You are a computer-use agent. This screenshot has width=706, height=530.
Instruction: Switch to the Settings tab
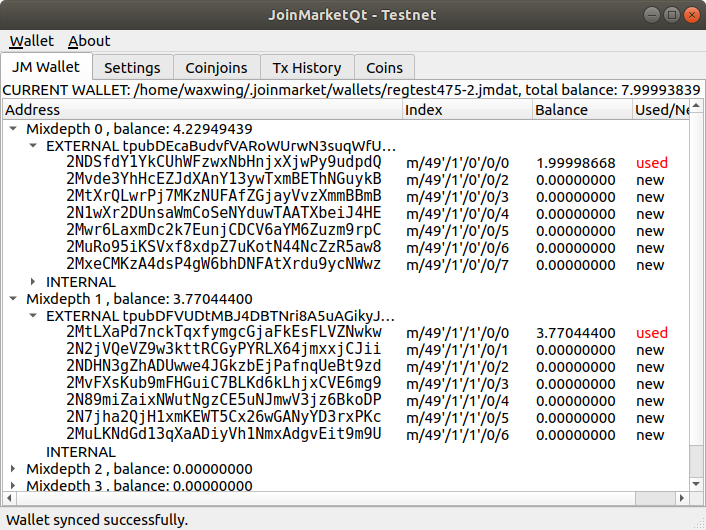coord(132,68)
